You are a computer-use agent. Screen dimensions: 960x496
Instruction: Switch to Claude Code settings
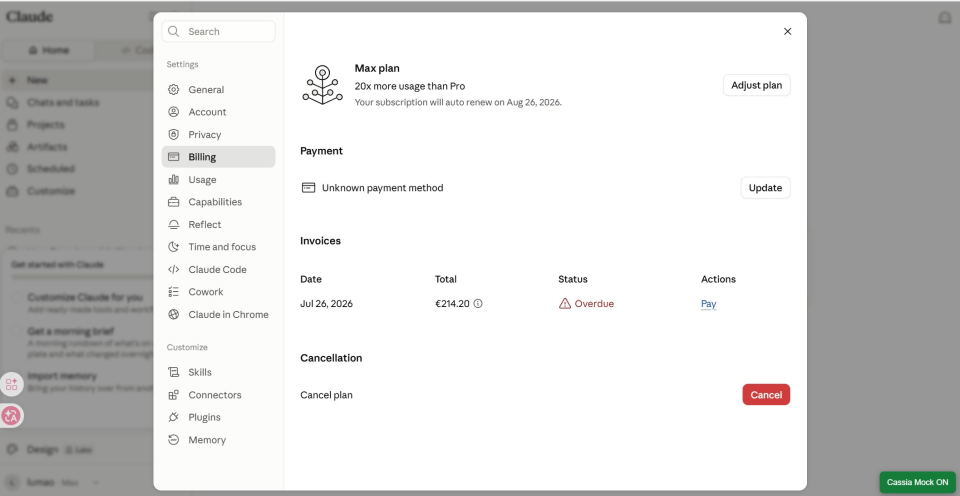(x=219, y=269)
